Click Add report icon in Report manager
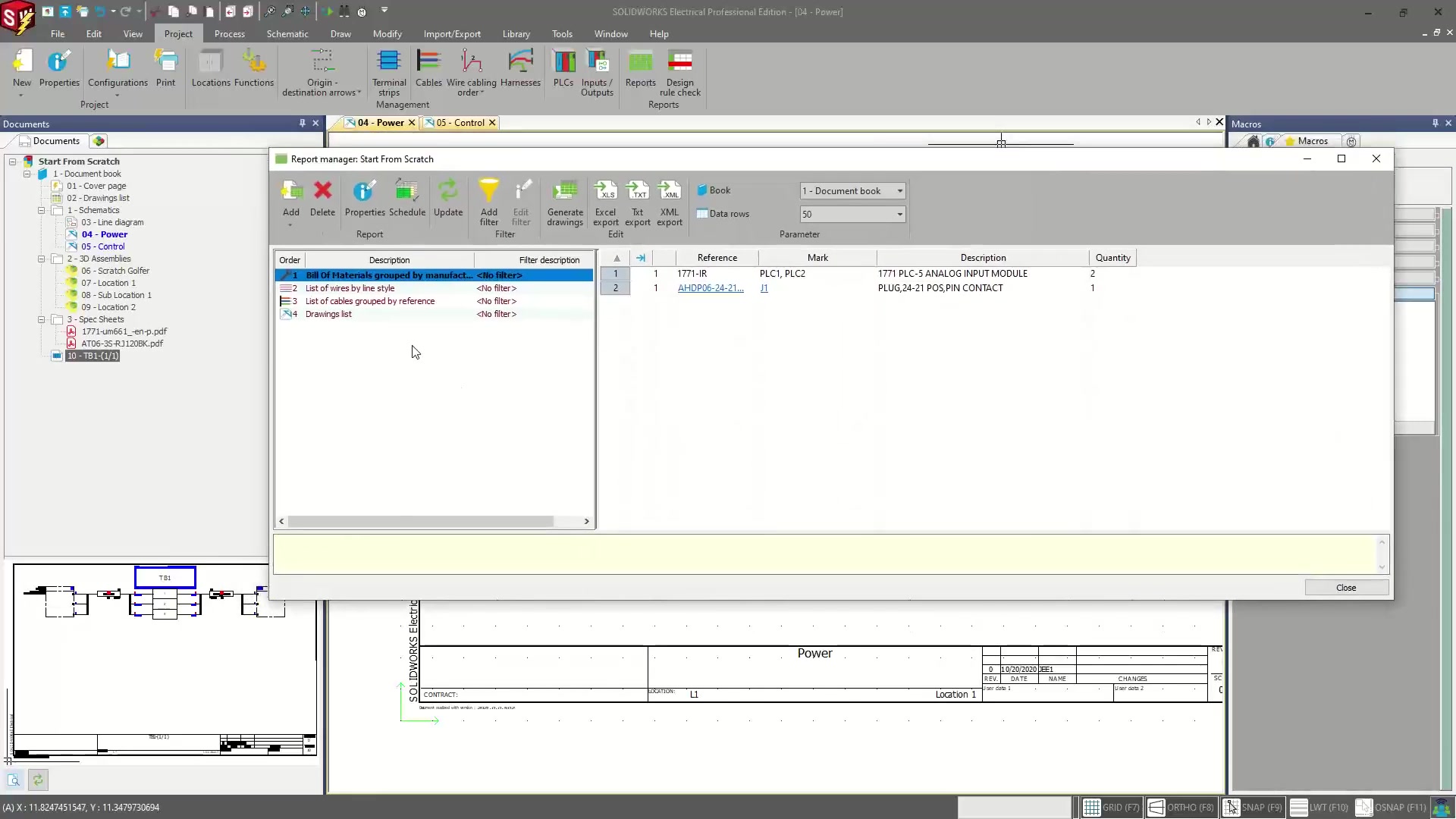 tap(291, 198)
